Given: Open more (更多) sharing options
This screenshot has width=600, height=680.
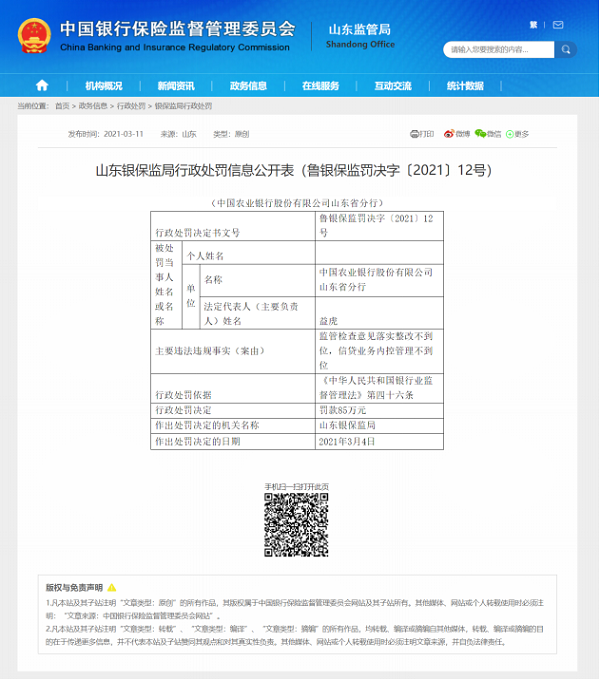Looking at the screenshot, I should coord(519,133).
